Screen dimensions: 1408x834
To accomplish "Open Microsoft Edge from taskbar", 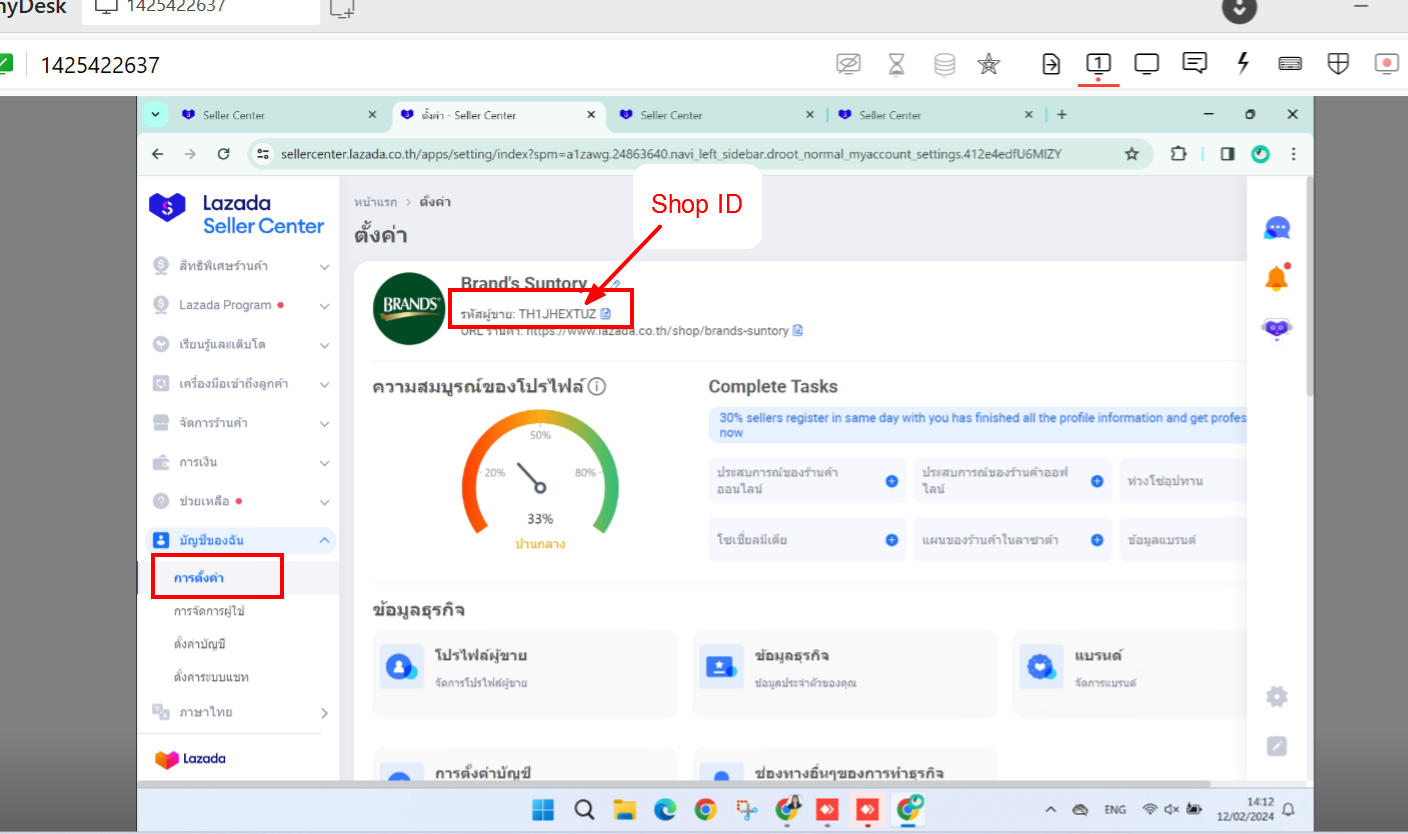I will (665, 809).
